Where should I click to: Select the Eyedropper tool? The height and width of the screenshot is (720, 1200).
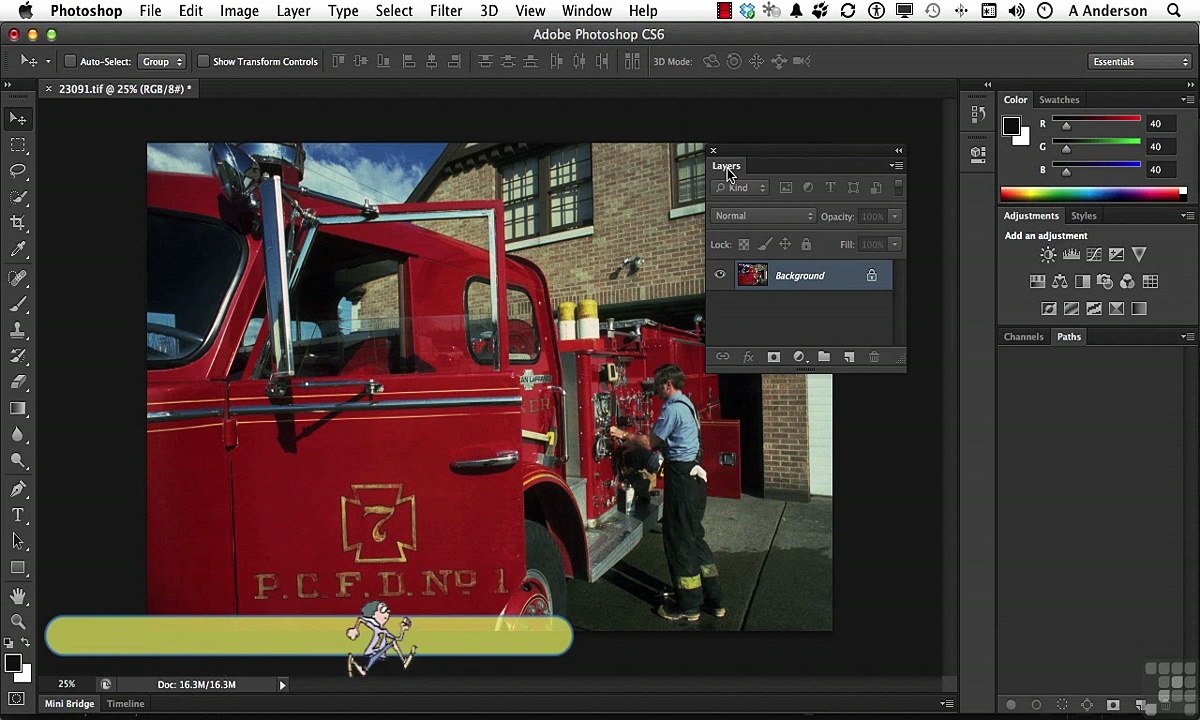[18, 250]
